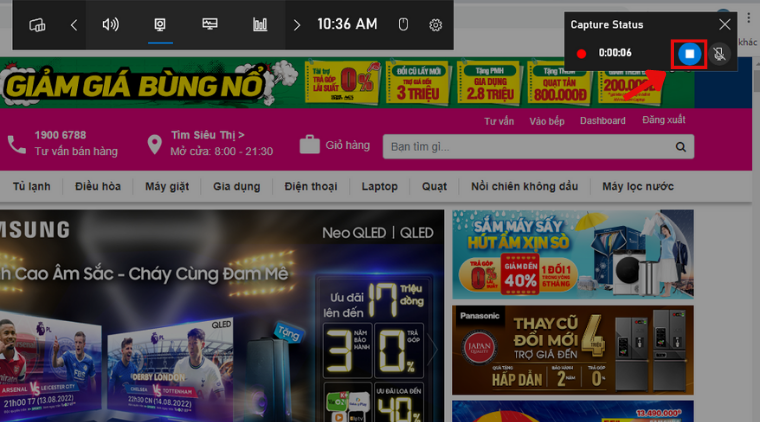Open the Máy lọc nước category
760x422 pixels.
638,187
